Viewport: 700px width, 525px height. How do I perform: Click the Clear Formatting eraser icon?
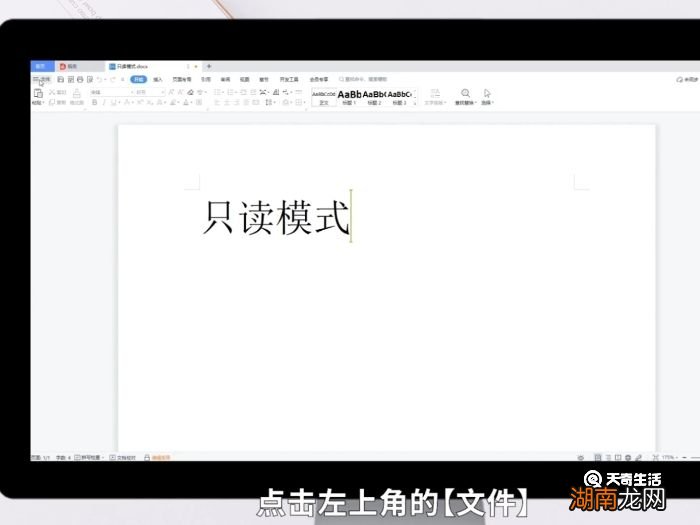[x=191, y=92]
